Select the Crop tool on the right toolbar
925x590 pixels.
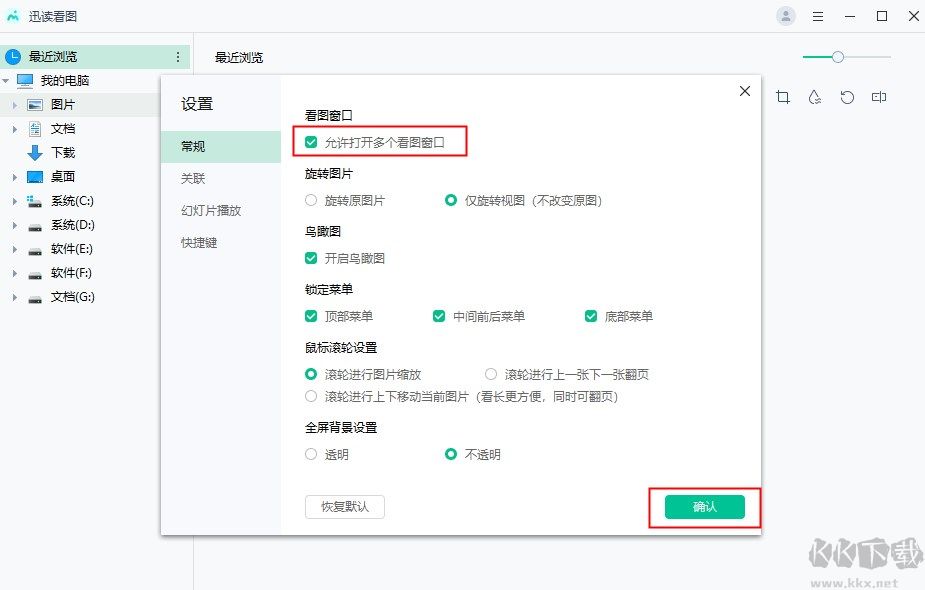(x=783, y=97)
